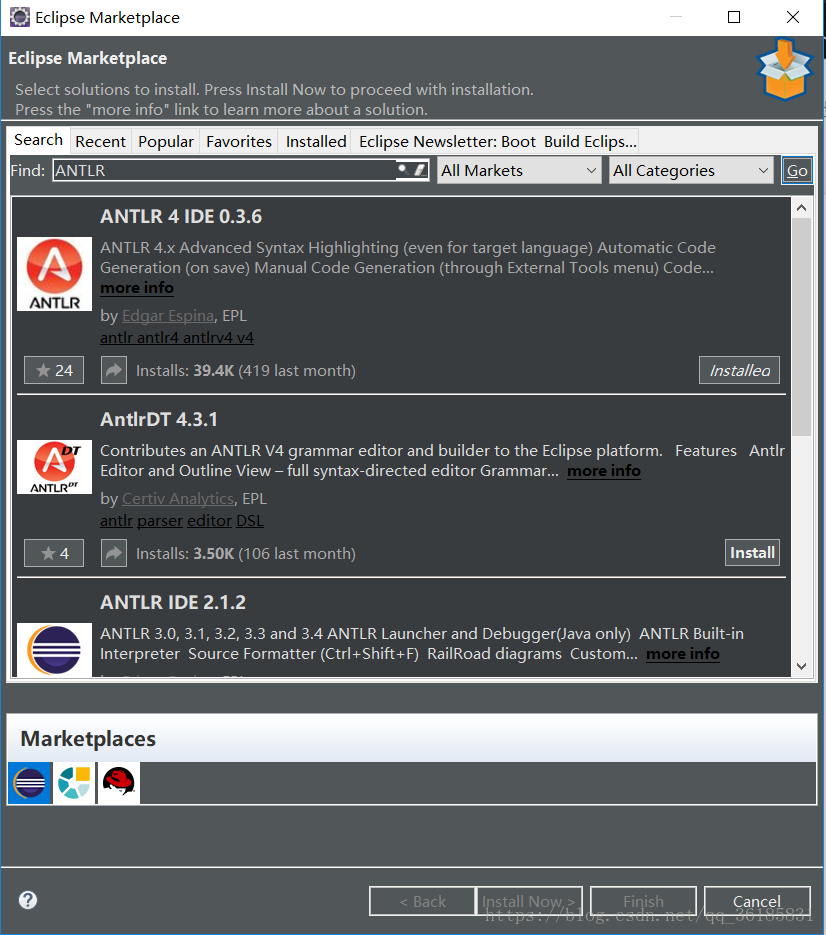Switch to the Installed tab
This screenshot has height=935, width=826.
tap(315, 141)
